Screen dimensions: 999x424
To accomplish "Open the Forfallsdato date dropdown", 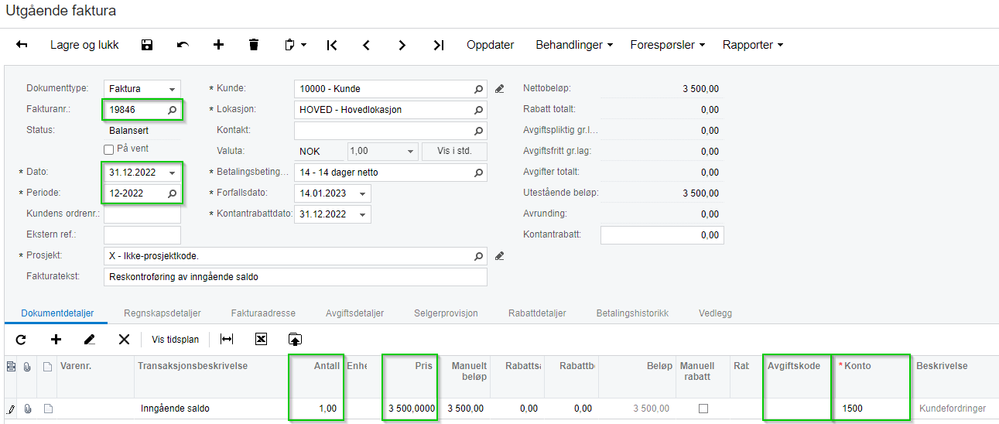I will point(363,193).
